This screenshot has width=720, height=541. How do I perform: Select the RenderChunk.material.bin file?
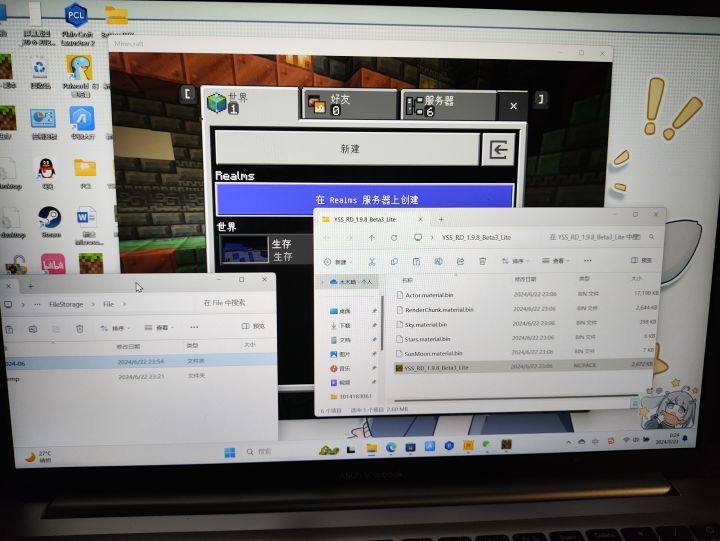pyautogui.click(x=526, y=309)
